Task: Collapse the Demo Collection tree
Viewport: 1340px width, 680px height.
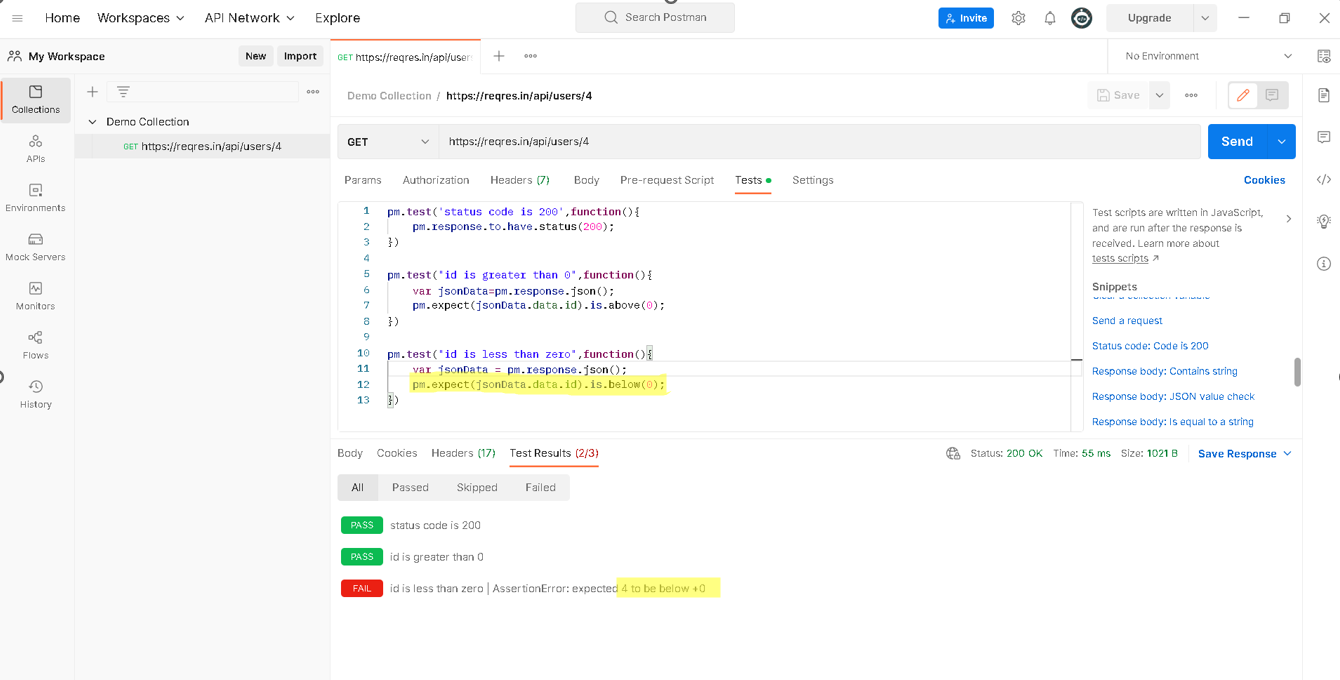Action: (x=93, y=122)
